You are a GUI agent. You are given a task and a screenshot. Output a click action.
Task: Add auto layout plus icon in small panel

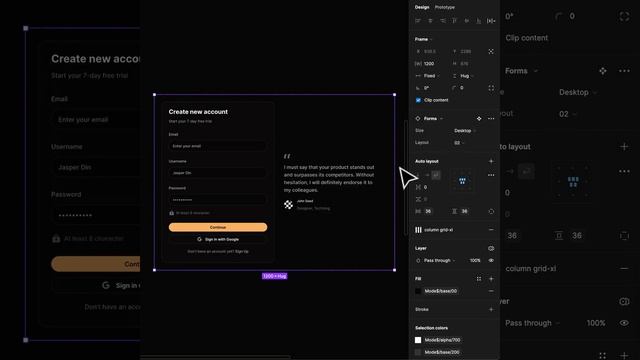pyautogui.click(x=491, y=161)
